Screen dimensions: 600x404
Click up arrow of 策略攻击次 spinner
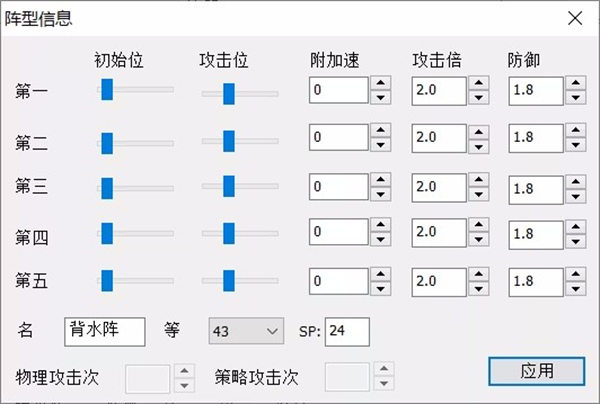pyautogui.click(x=384, y=368)
